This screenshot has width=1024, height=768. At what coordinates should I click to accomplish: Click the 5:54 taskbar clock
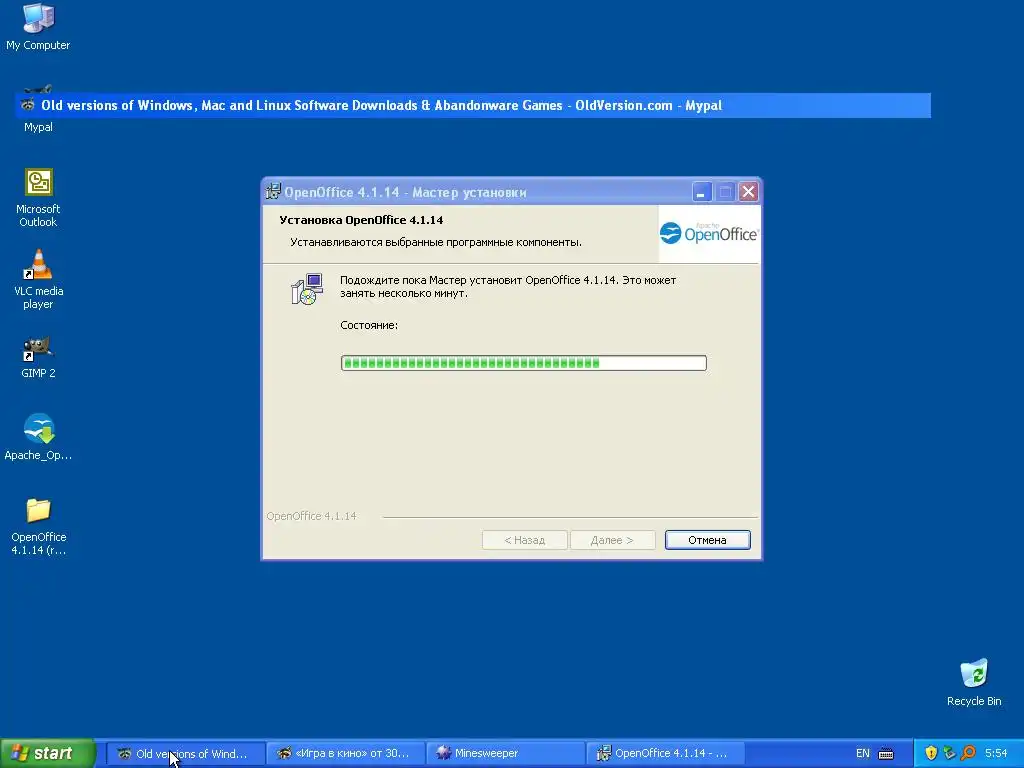point(996,754)
